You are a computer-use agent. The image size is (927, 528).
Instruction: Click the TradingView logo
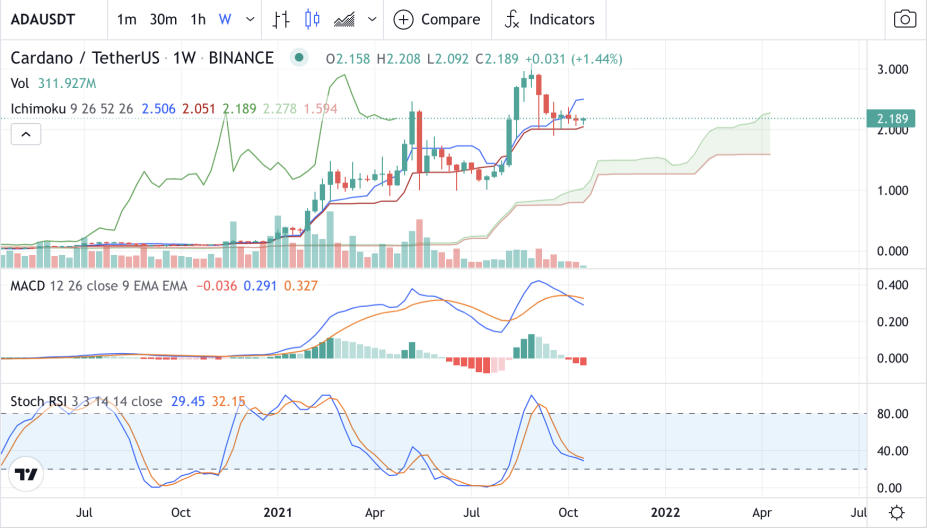tap(28, 474)
